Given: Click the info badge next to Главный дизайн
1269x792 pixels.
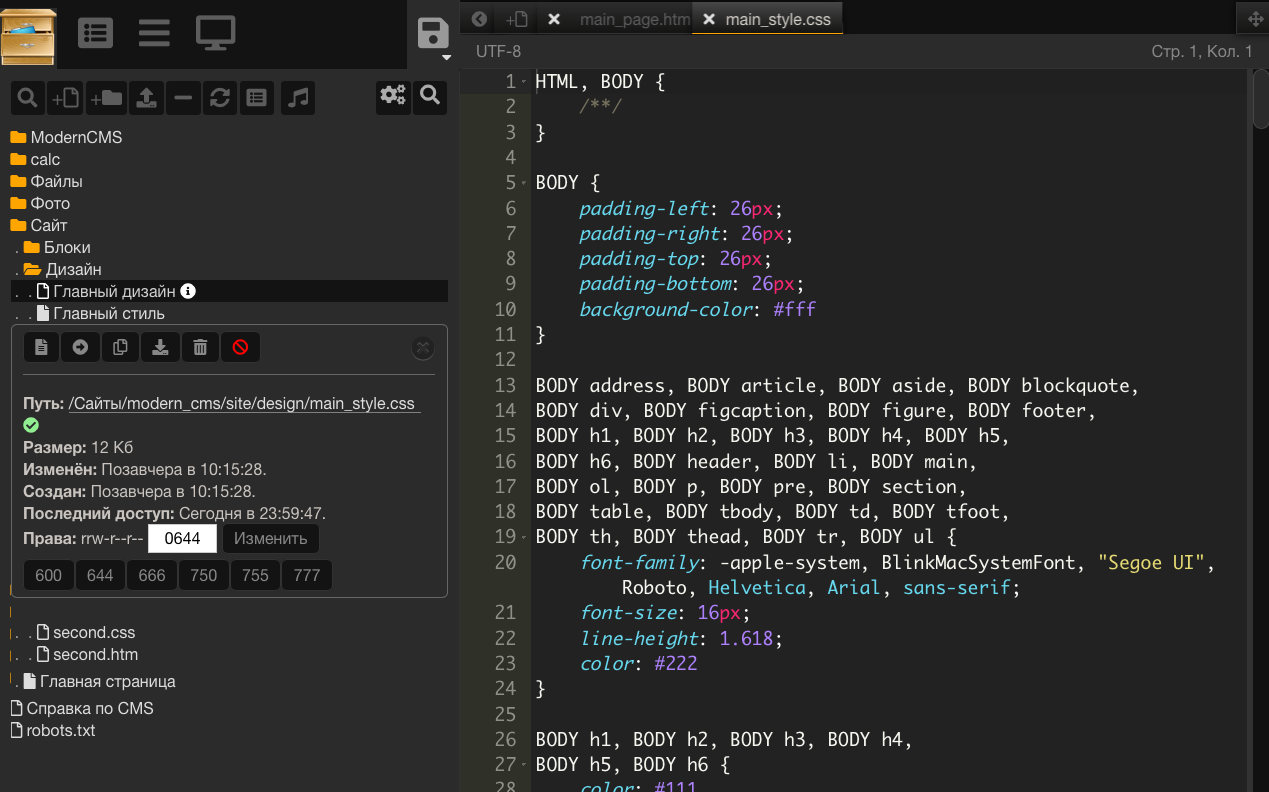Looking at the screenshot, I should click(188, 291).
